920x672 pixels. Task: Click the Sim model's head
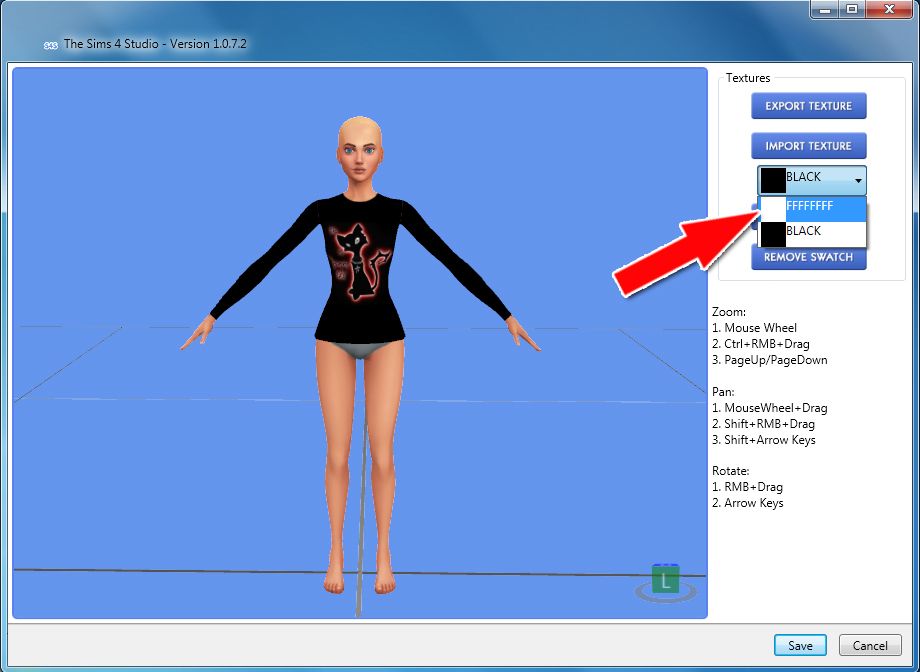coord(360,150)
